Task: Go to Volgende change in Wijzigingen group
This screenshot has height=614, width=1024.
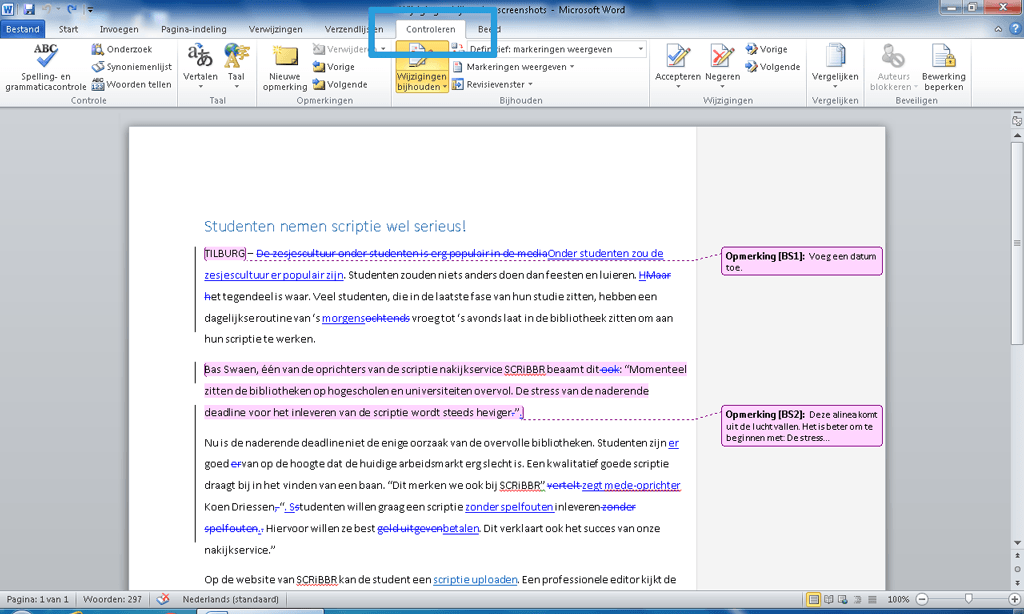Action: [x=773, y=67]
